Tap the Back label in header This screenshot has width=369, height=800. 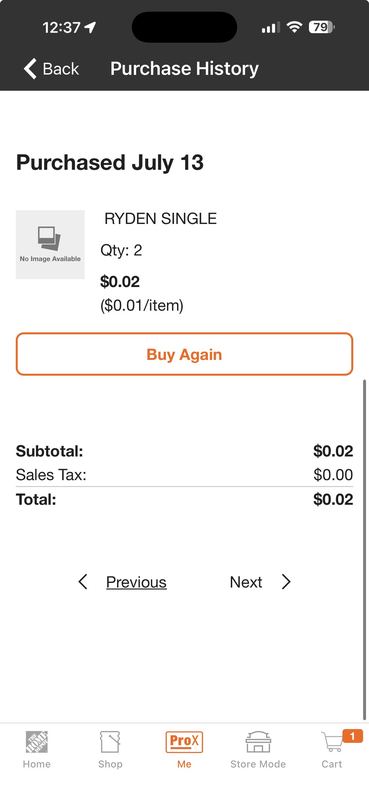click(x=61, y=68)
